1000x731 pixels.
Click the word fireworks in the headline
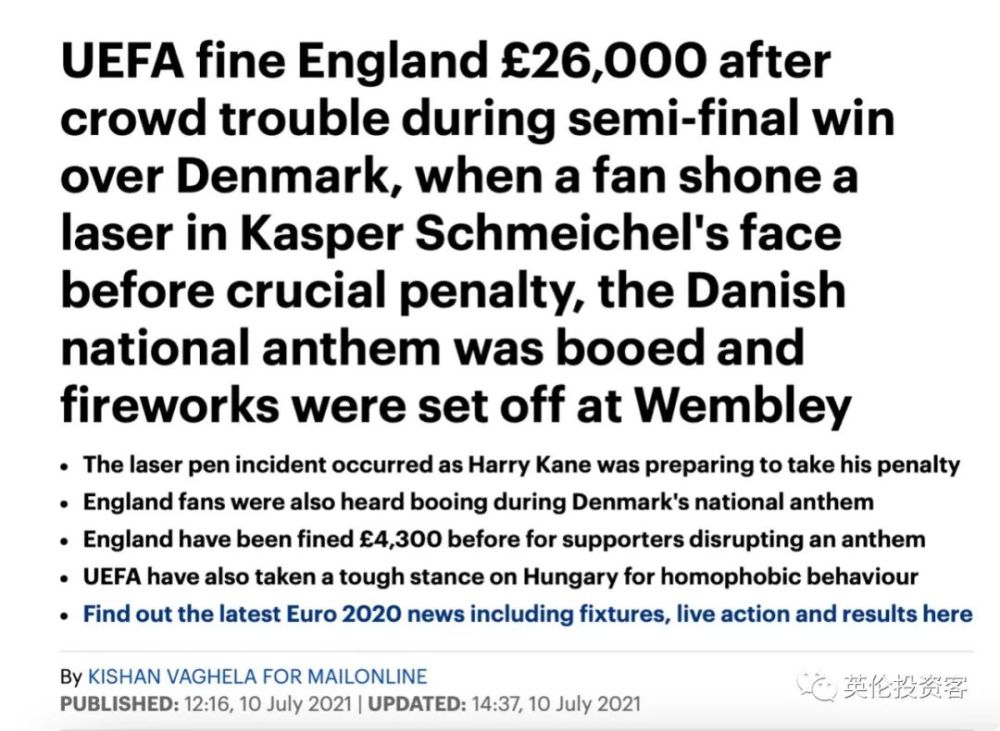pos(169,405)
